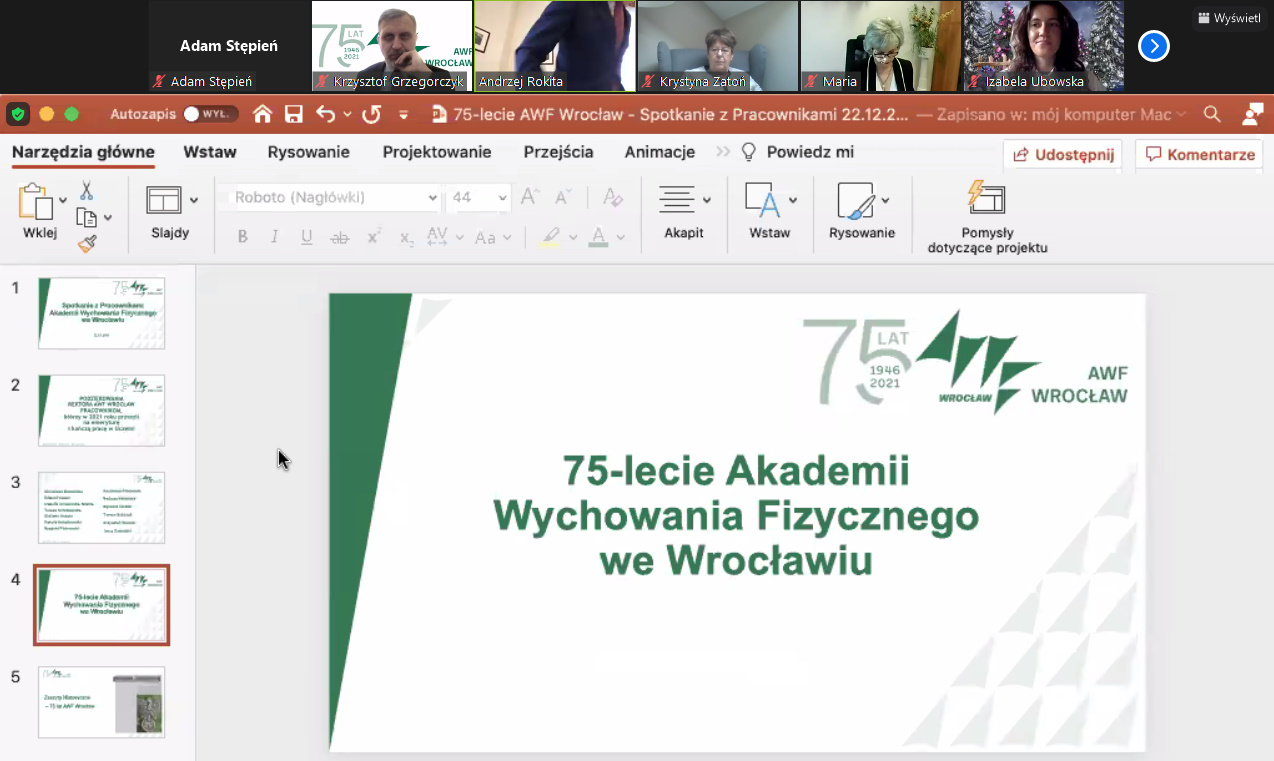The height and width of the screenshot is (761, 1274).
Task: Switch to the Animacje tab
Action: tap(660, 152)
